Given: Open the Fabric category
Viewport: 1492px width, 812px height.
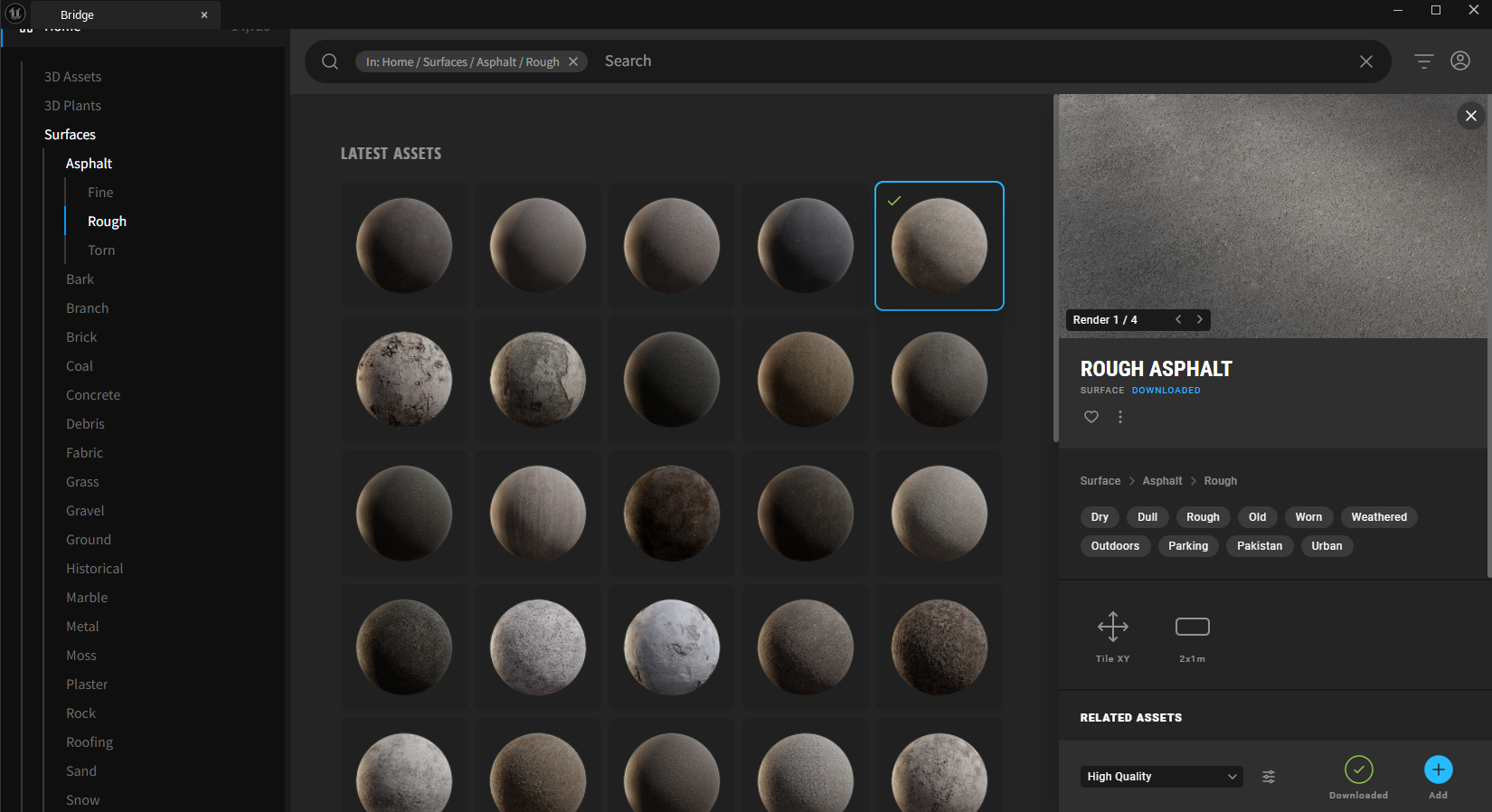Looking at the screenshot, I should [x=85, y=453].
